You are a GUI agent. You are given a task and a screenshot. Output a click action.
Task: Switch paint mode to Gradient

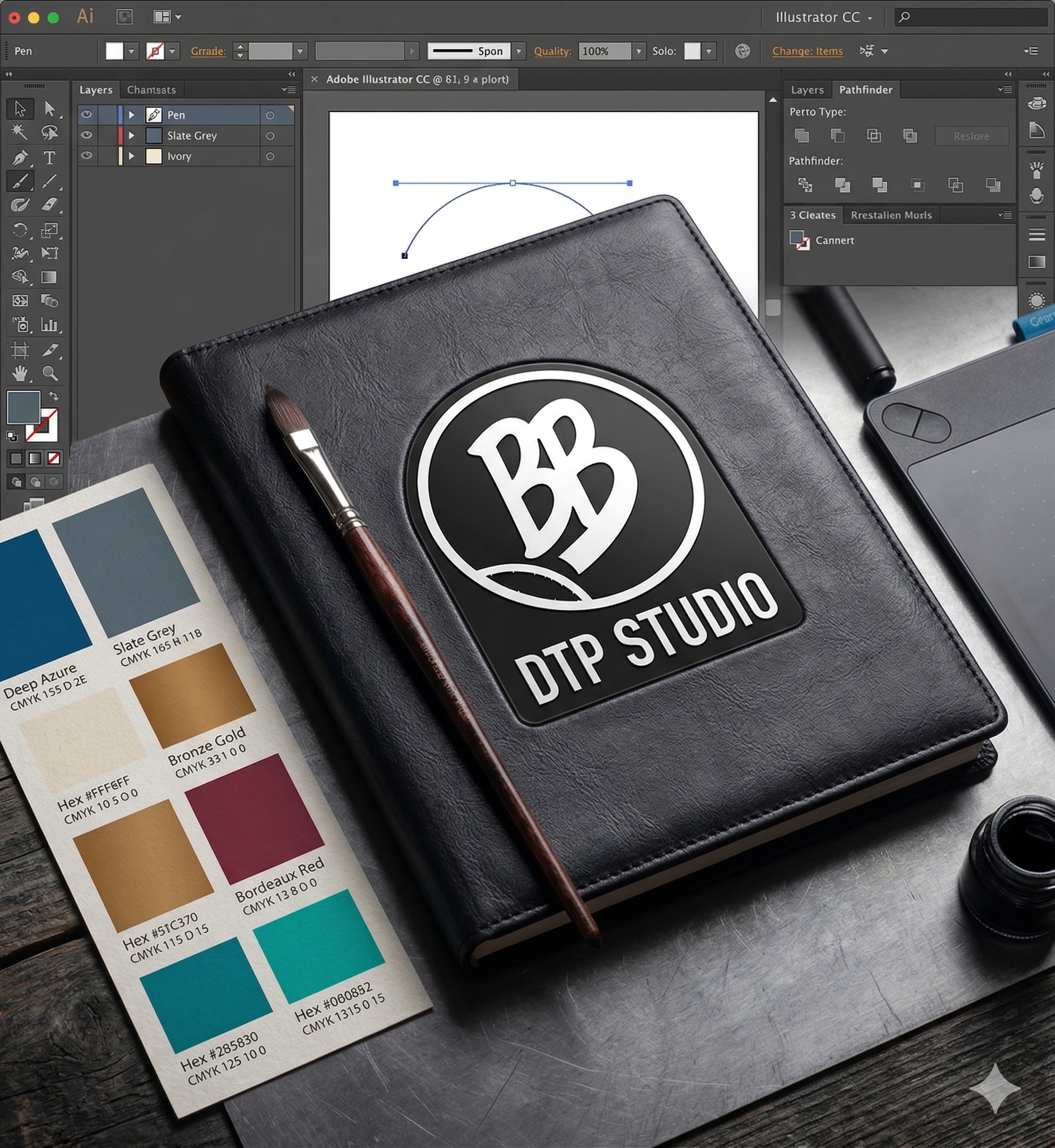35,458
